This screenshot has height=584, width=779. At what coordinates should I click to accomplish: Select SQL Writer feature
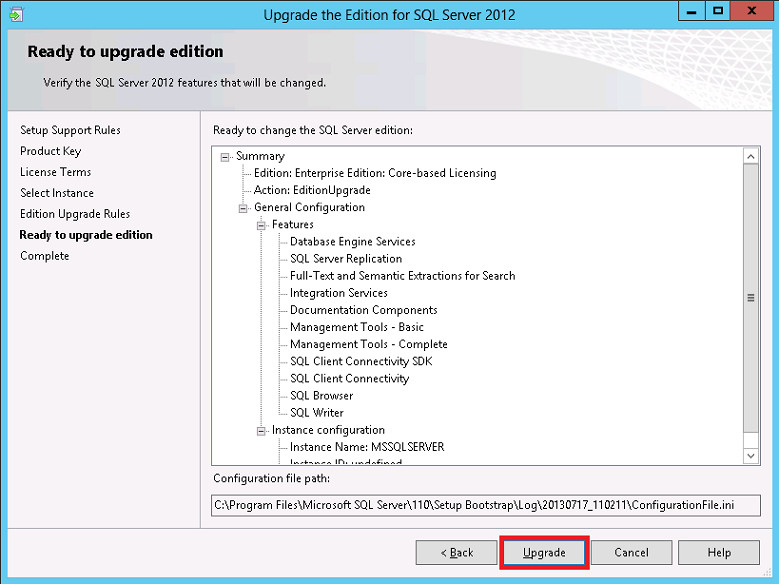point(317,413)
